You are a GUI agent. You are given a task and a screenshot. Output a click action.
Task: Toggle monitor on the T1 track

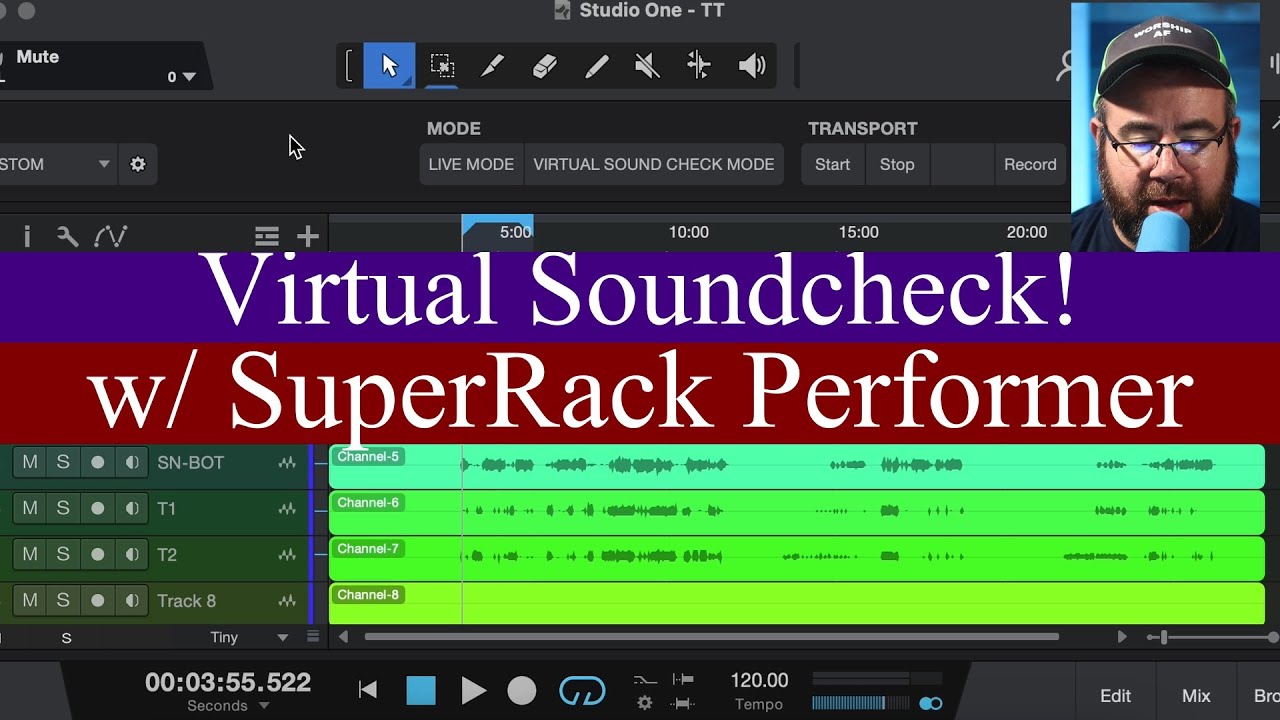coord(132,508)
